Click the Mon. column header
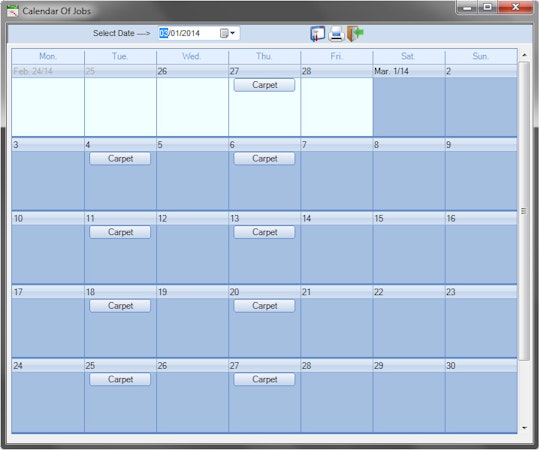The width and height of the screenshot is (539, 450). click(x=48, y=56)
